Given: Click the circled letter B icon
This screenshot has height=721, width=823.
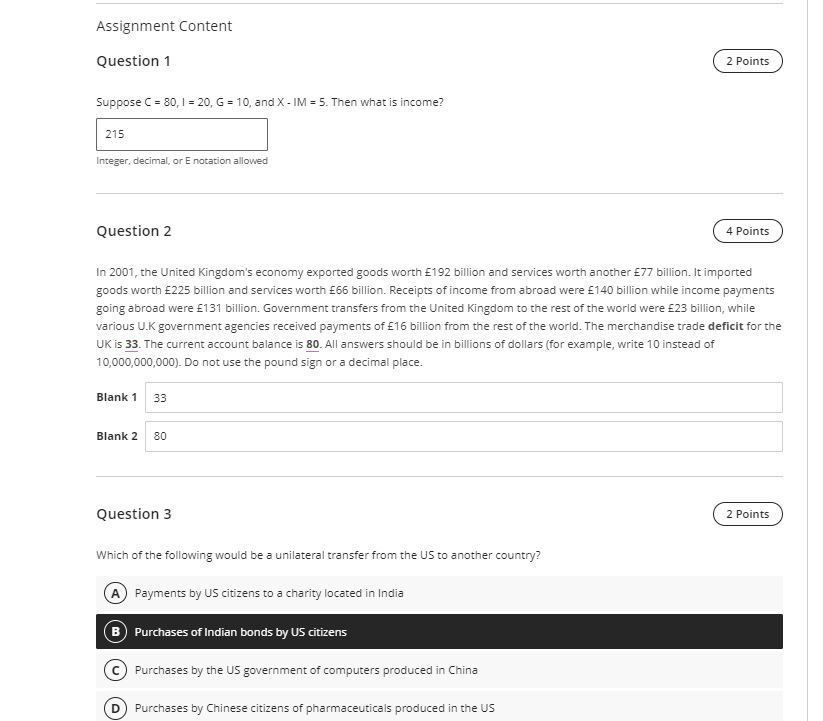Looking at the screenshot, I should pos(114,631).
